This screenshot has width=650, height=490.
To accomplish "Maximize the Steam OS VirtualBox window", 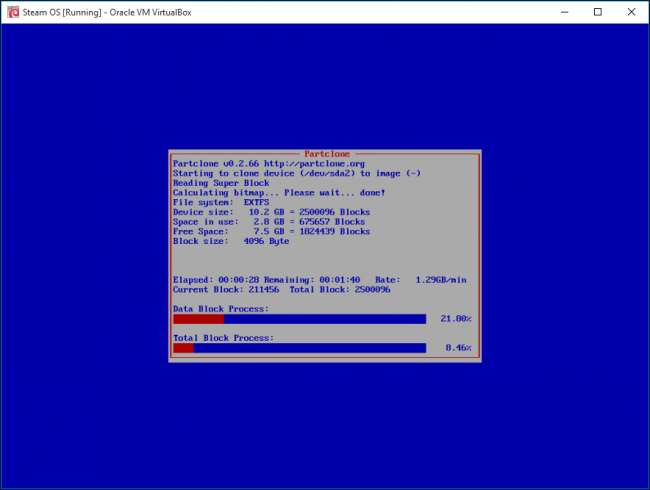I will point(598,12).
